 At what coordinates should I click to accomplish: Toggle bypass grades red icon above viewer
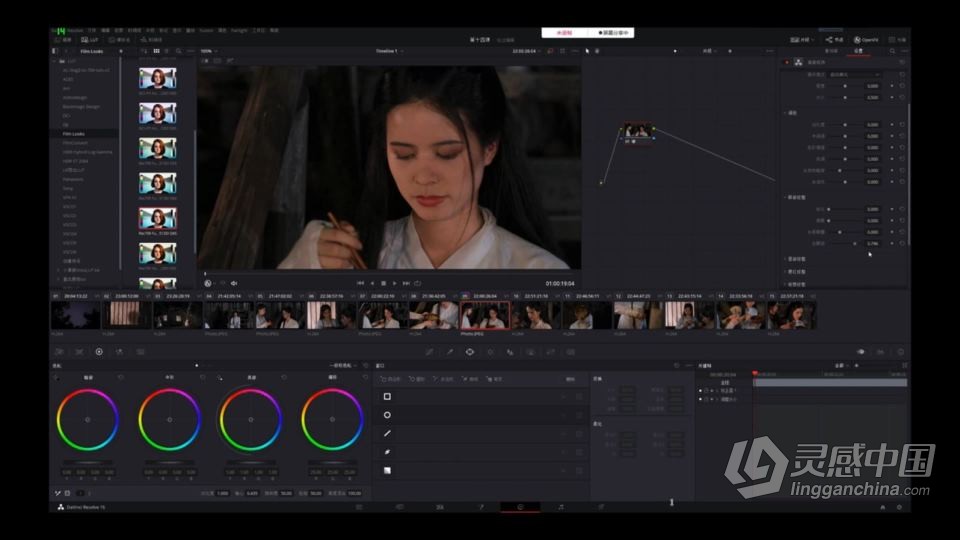(550, 51)
